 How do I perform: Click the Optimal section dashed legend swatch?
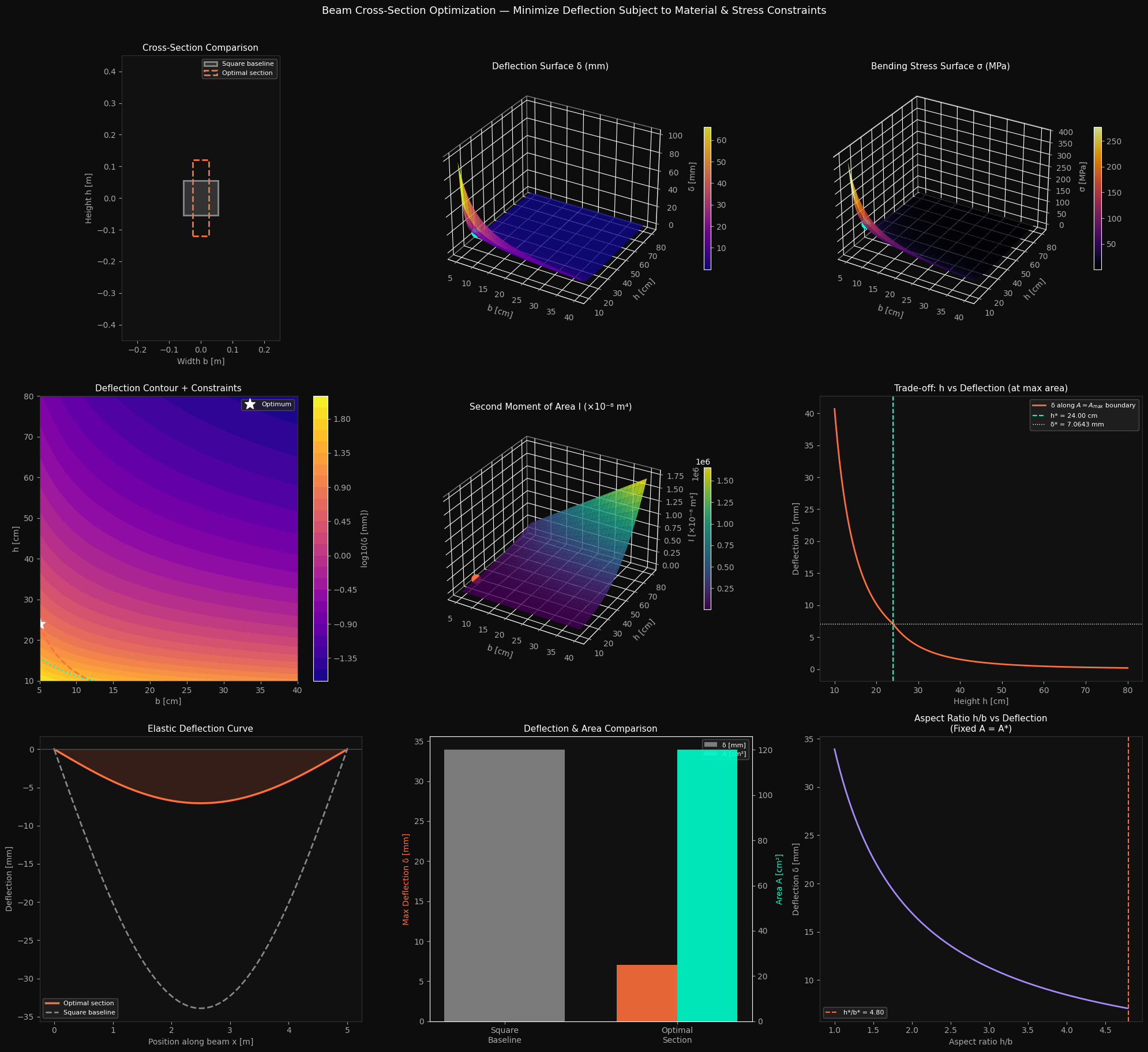point(211,73)
